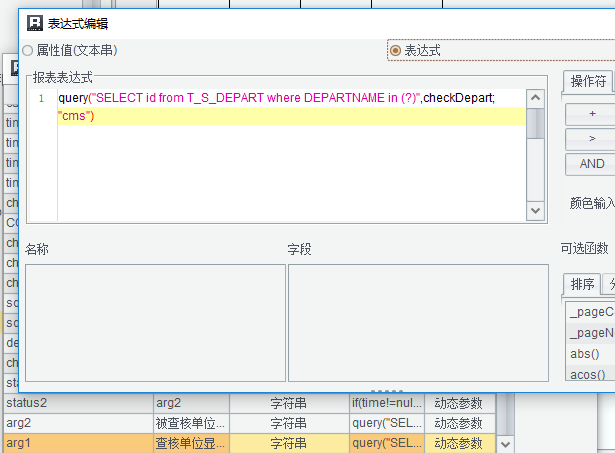Switch to the 操作符 tab
615x453 pixels.
pos(588,81)
